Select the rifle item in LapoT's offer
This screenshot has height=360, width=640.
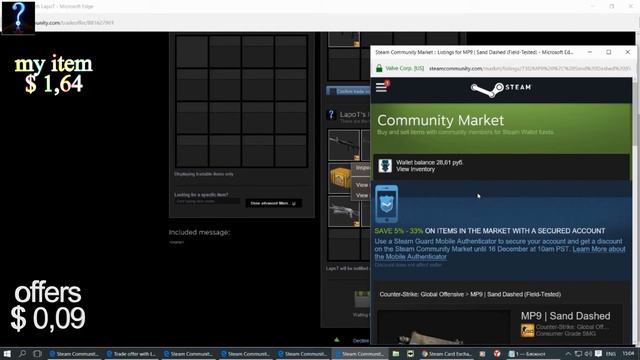click(x=344, y=145)
